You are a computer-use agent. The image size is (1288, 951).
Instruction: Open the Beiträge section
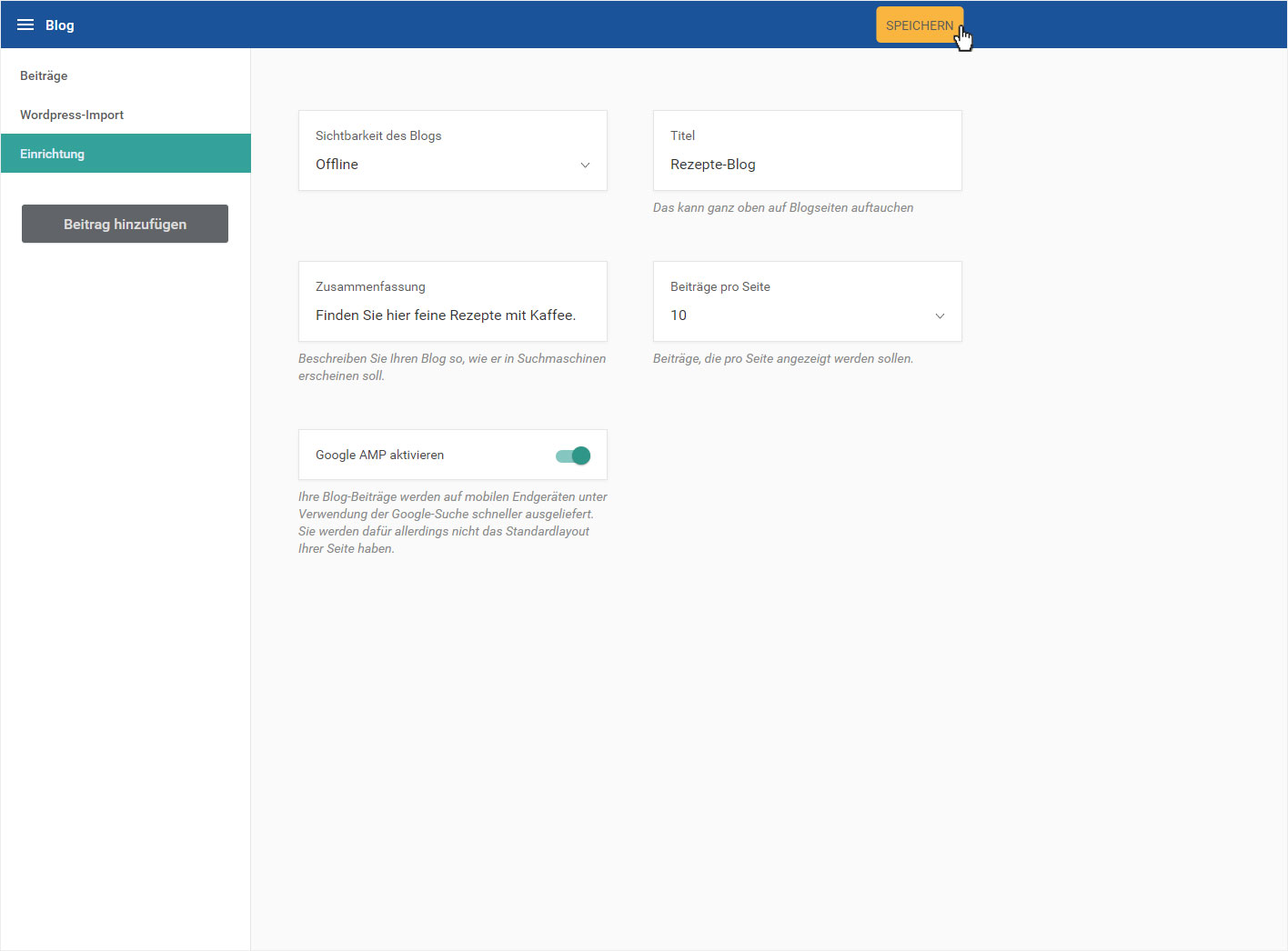point(126,75)
